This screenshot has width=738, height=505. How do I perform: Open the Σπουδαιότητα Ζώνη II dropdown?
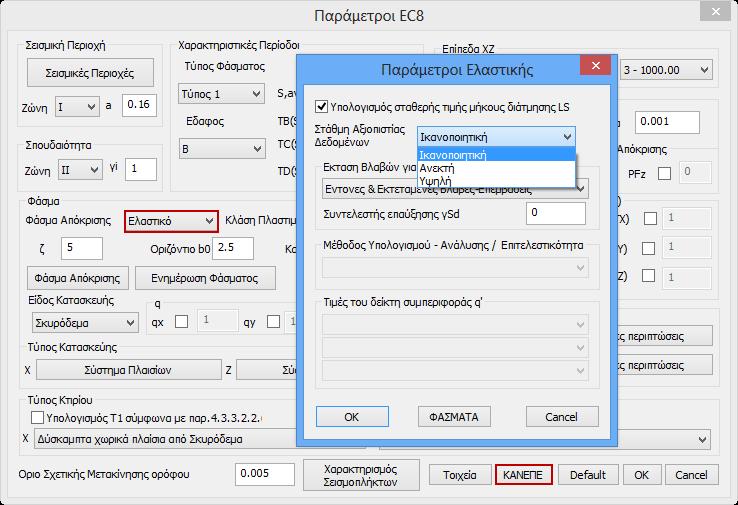[x=80, y=169]
